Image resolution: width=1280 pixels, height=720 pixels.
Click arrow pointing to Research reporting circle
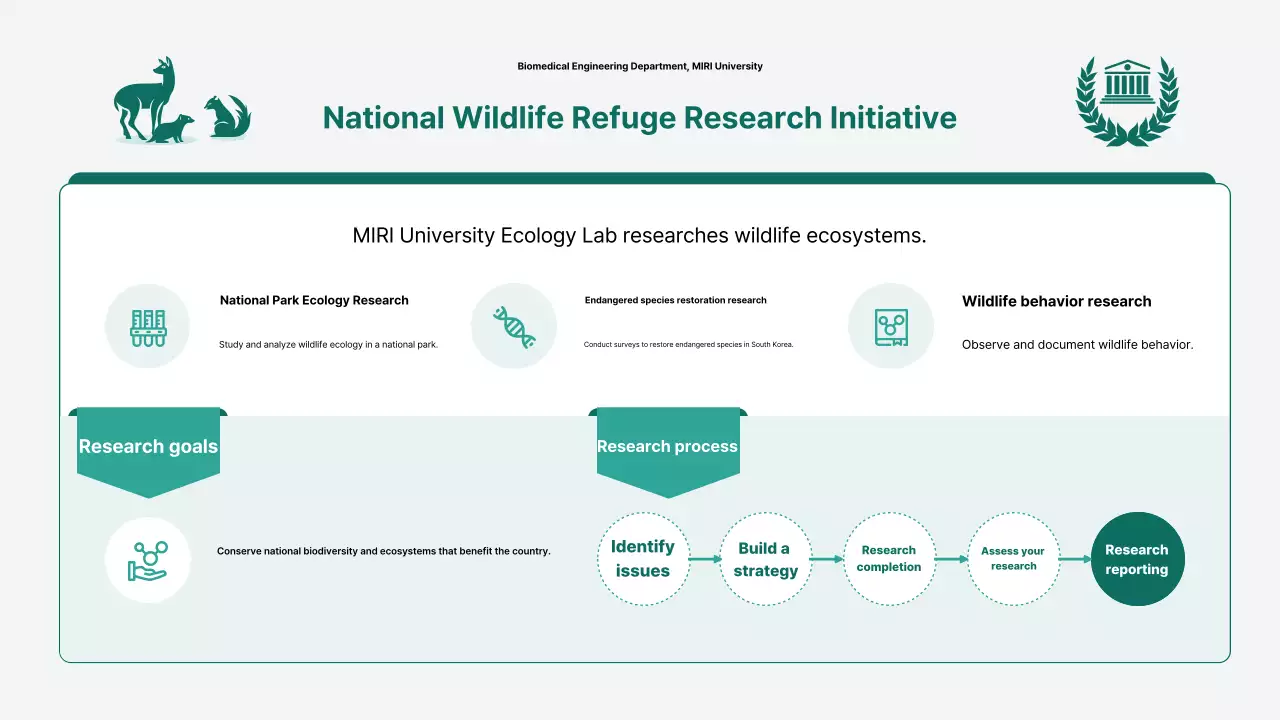tap(1075, 560)
